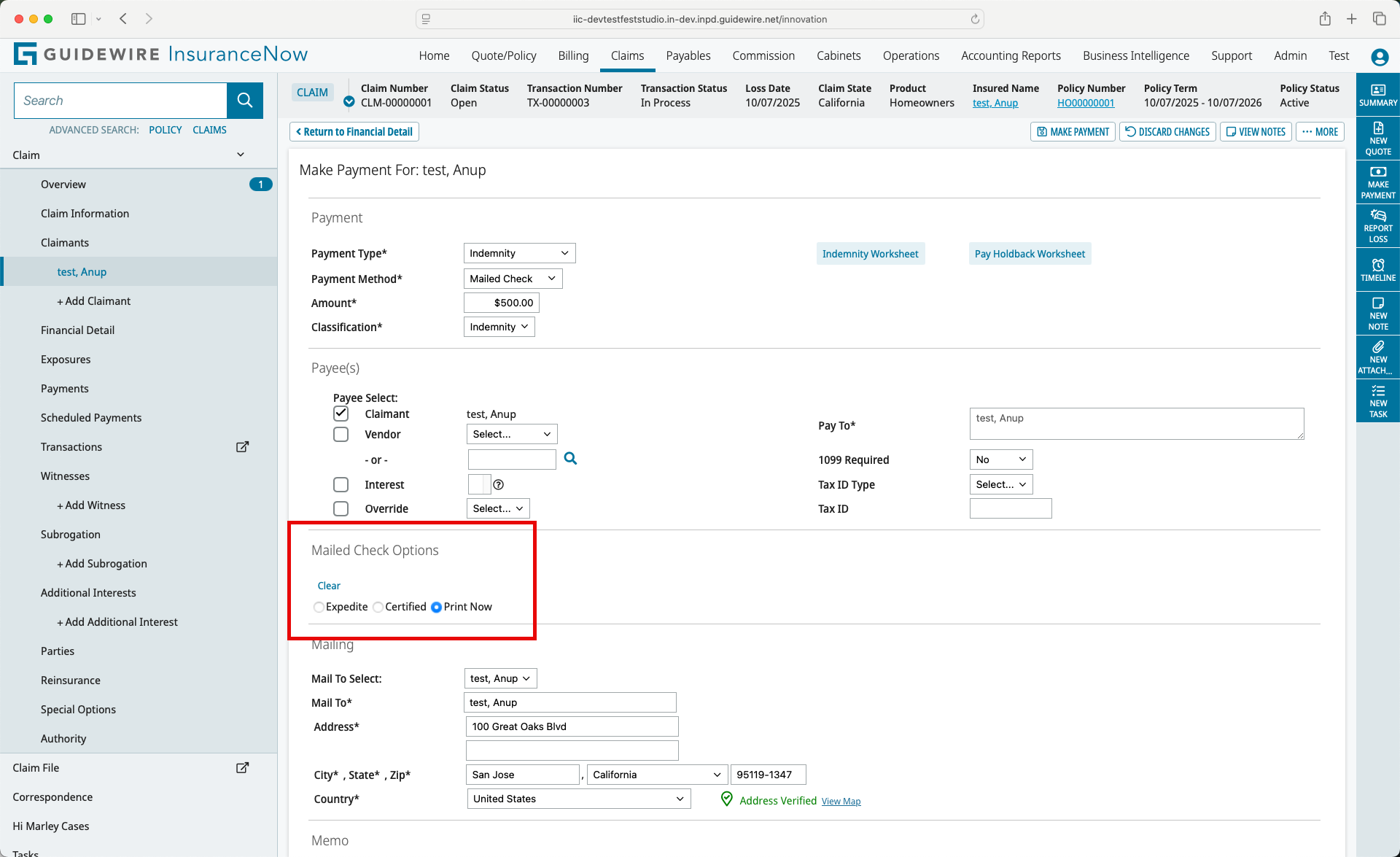This screenshot has height=857, width=1400.
Task: Open the Timeline icon in the sidebar
Action: (1377, 269)
